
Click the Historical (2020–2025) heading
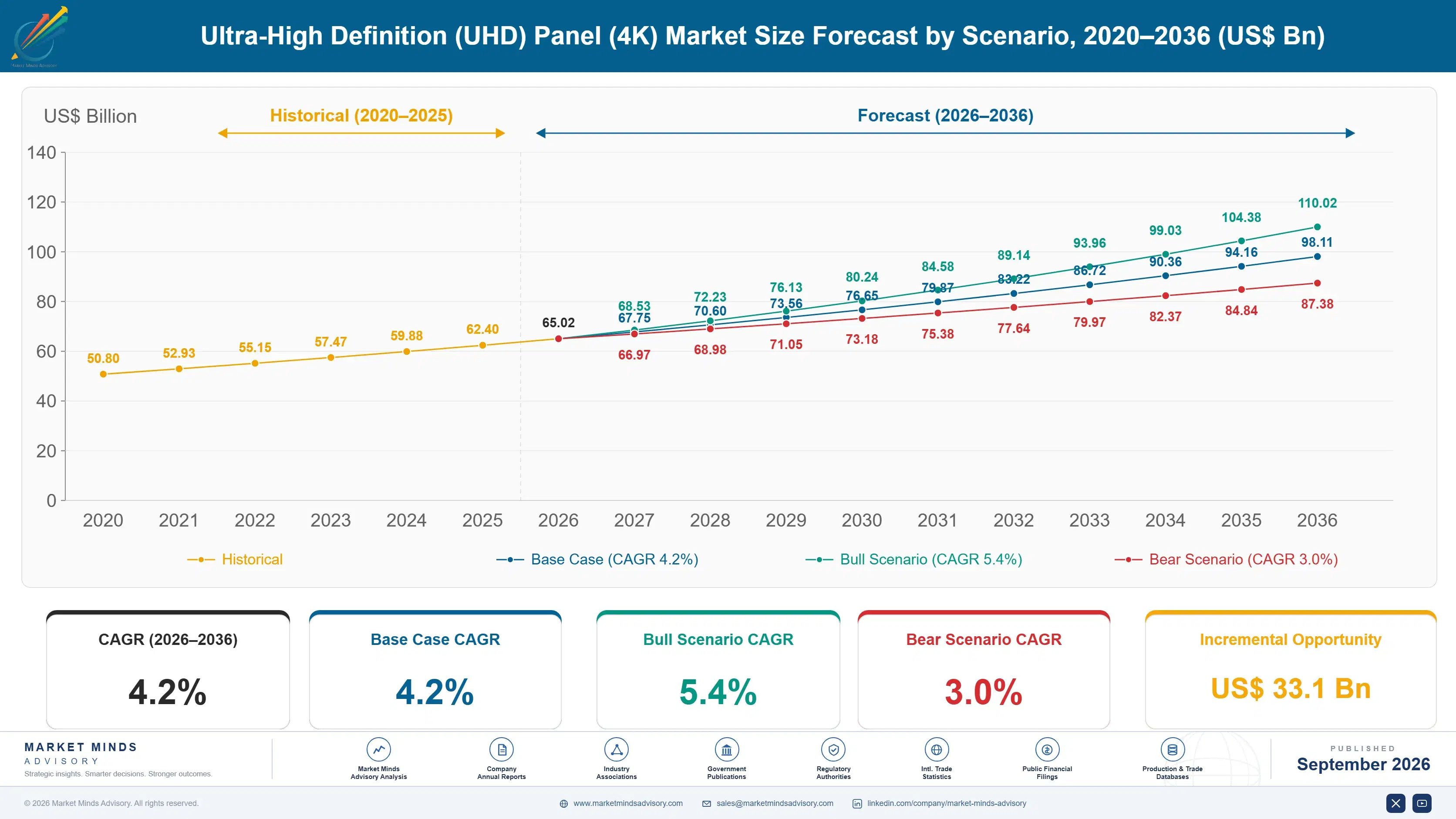point(361,115)
